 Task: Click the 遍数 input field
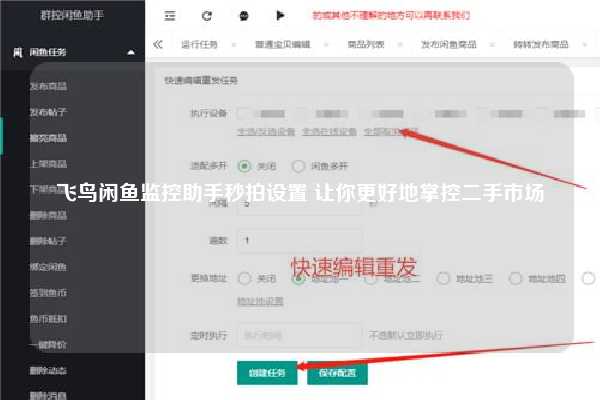(x=299, y=240)
